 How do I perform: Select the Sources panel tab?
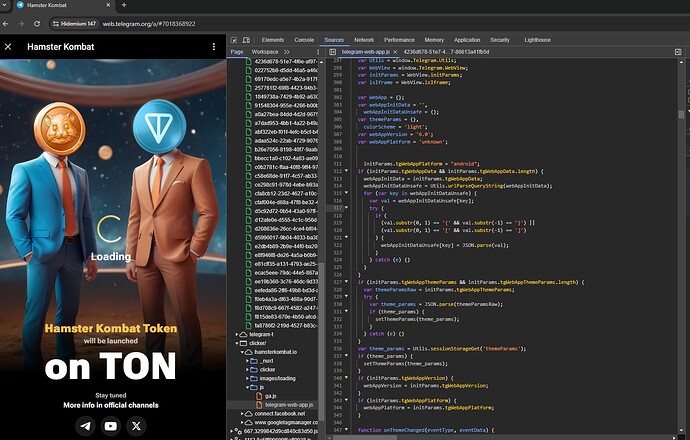coord(334,40)
